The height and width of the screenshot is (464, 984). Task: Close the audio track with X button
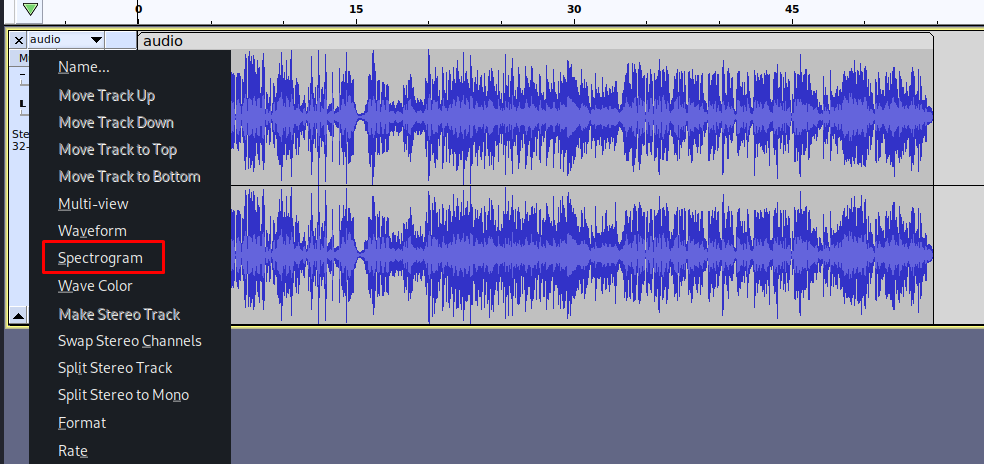pyautogui.click(x=19, y=40)
